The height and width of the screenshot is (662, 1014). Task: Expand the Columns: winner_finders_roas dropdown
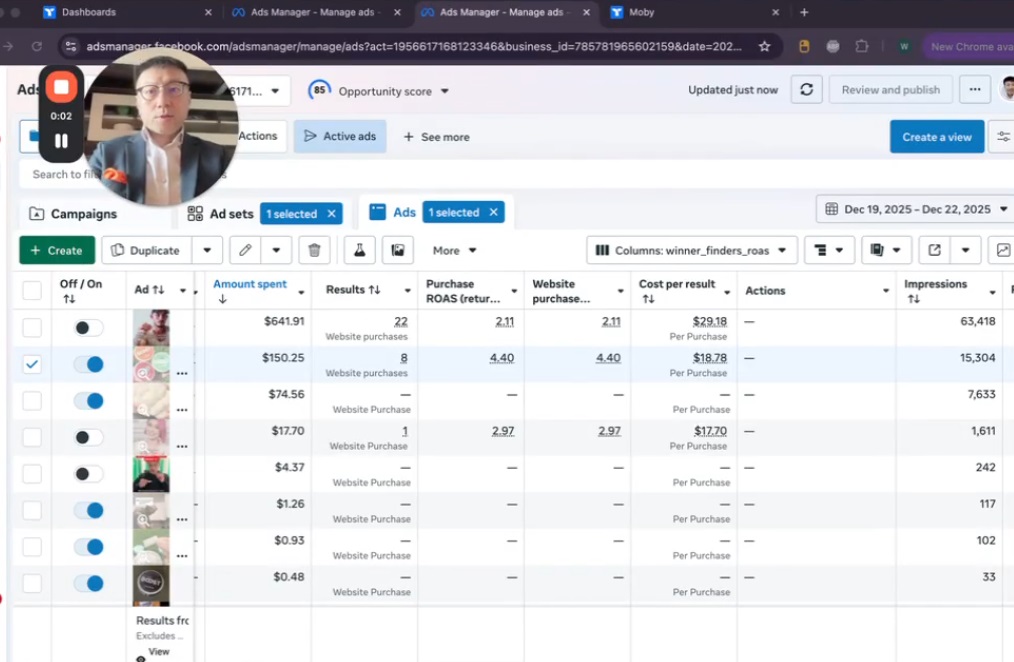[692, 250]
